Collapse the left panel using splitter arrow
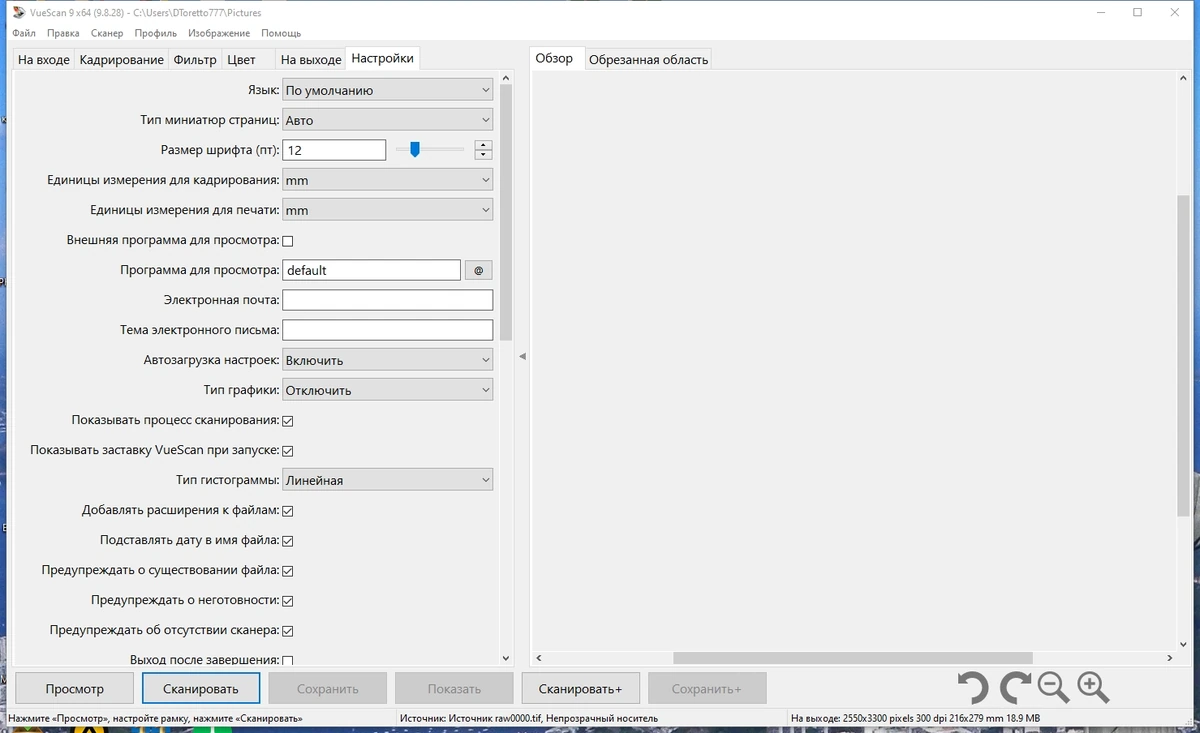Screen dimensions: 1200x733 pyautogui.click(x=522, y=357)
